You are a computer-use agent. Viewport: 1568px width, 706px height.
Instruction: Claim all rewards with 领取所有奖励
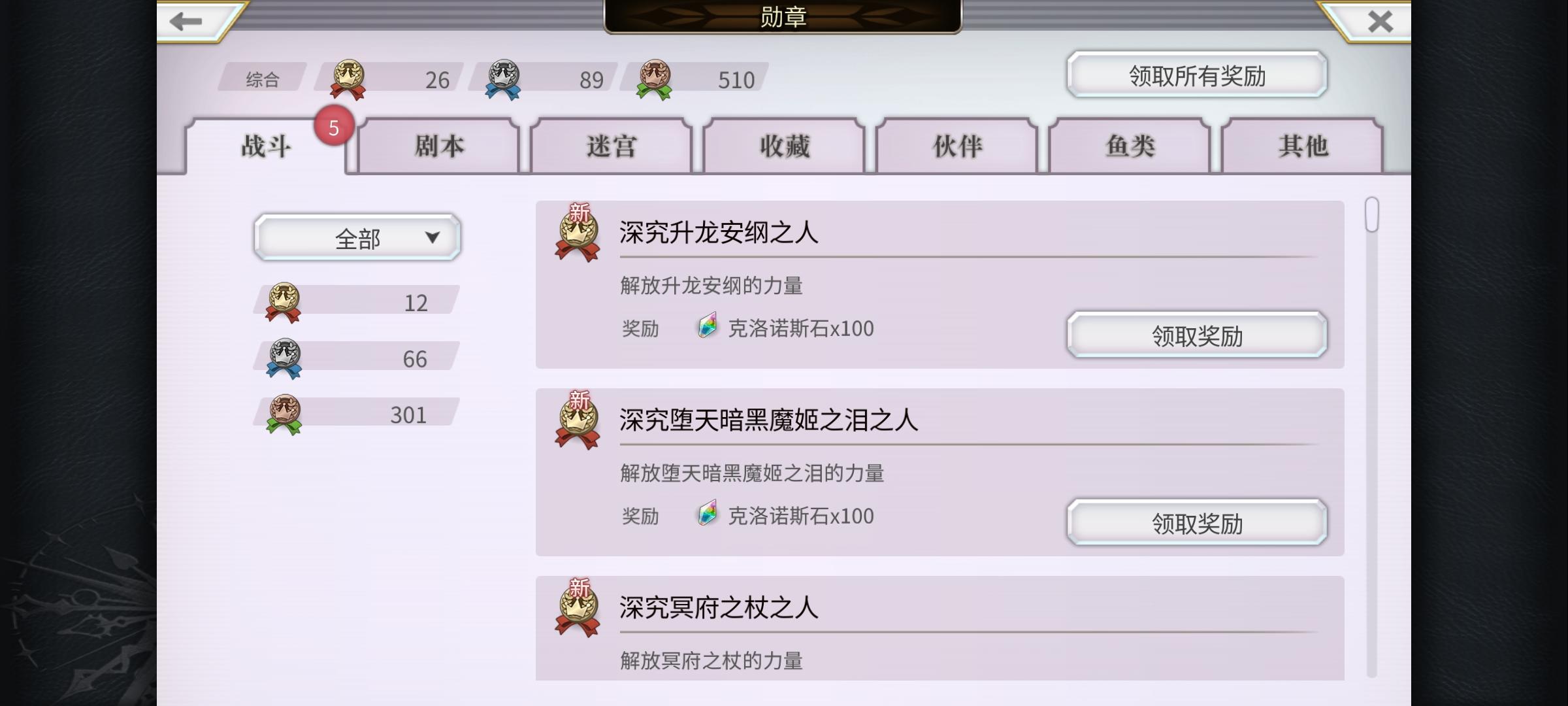tap(1197, 75)
